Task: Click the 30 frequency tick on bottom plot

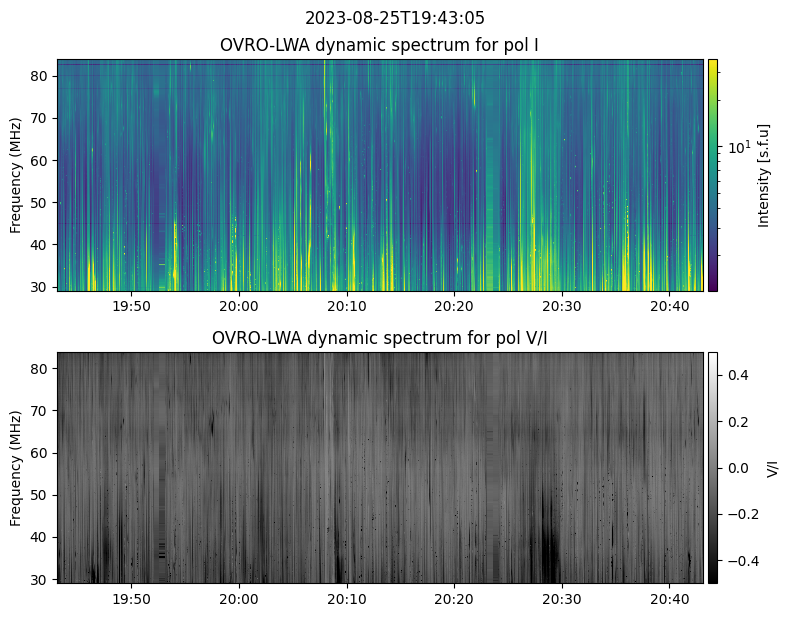Action: [x=43, y=579]
